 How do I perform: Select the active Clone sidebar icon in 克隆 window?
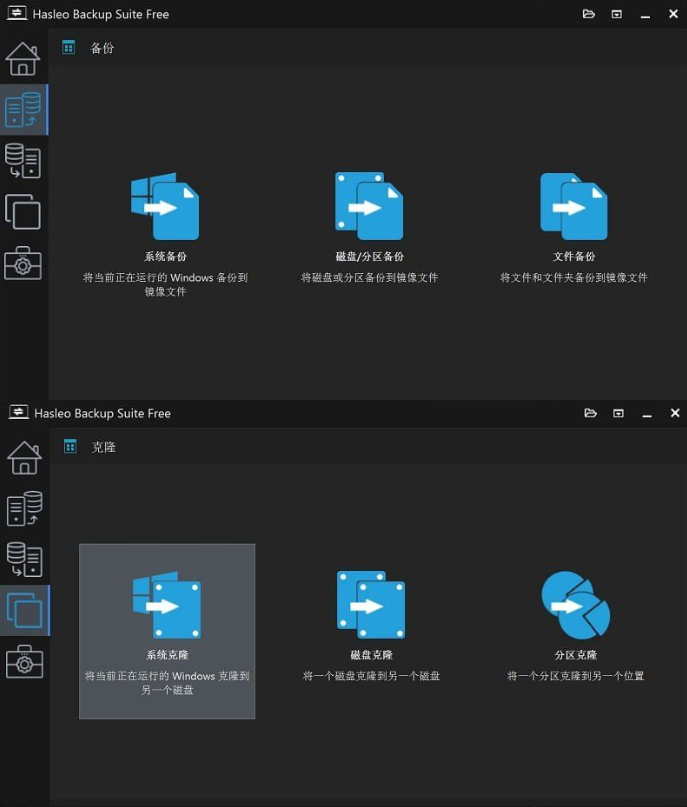(24, 610)
